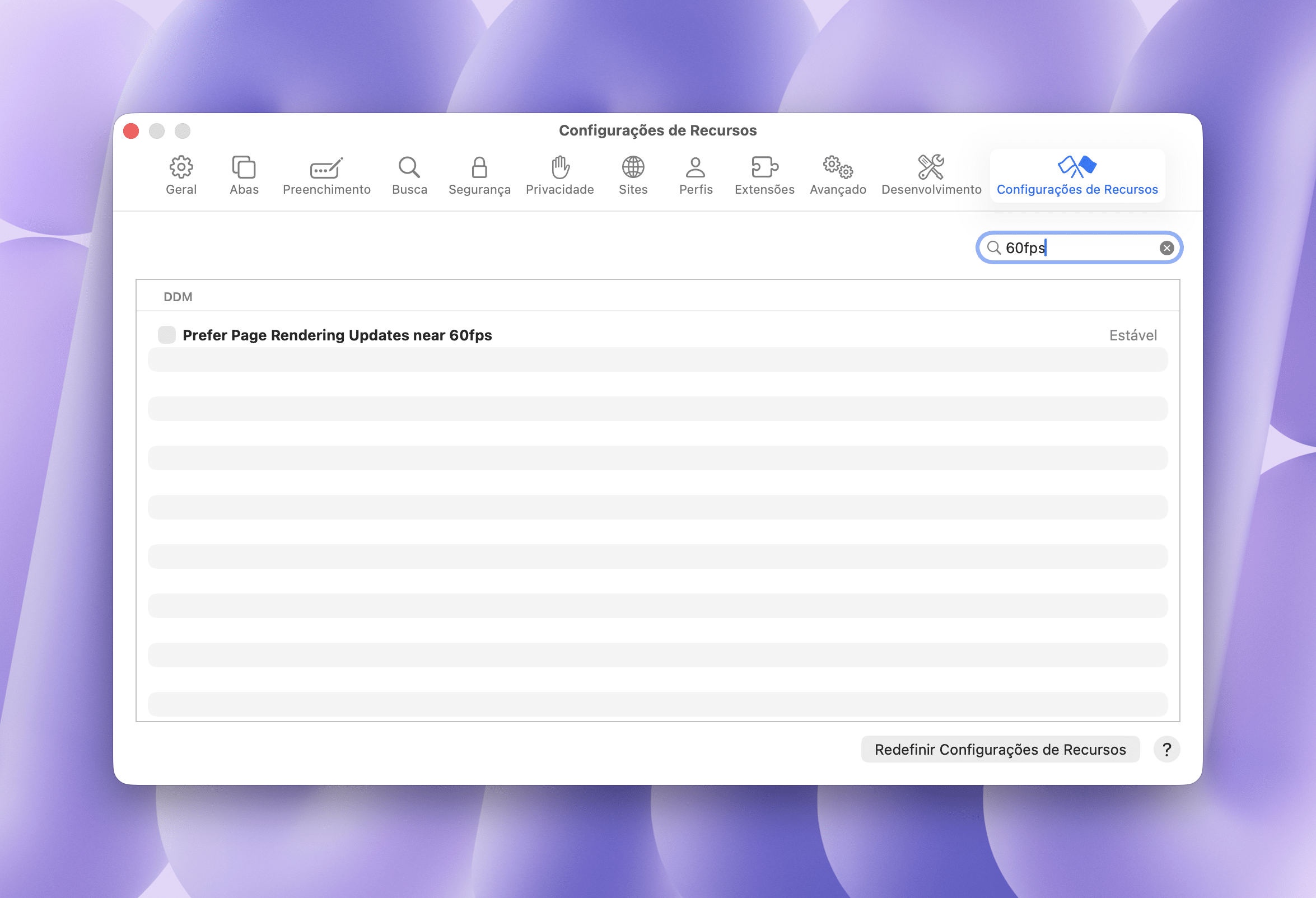Open the Extensões puzzle pane
The image size is (1316, 898).
tap(764, 176)
